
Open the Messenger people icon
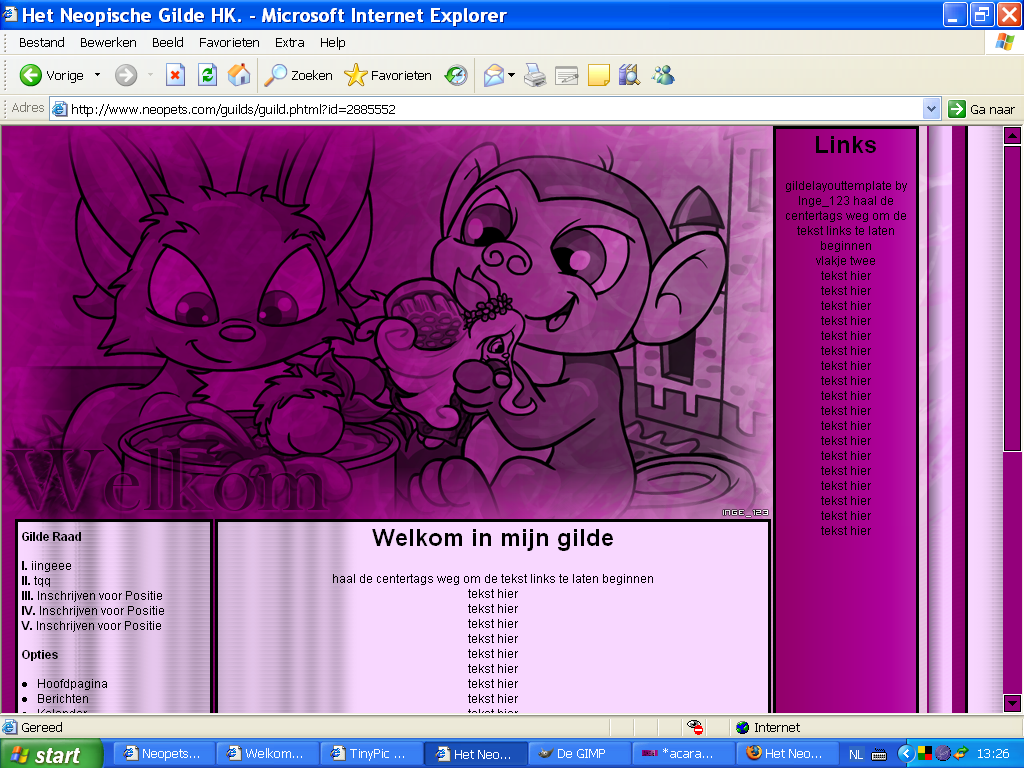click(x=663, y=75)
